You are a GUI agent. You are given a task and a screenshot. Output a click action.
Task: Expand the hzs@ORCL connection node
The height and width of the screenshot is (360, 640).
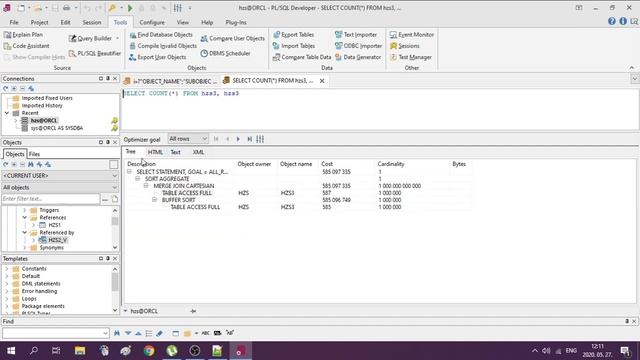point(16,120)
